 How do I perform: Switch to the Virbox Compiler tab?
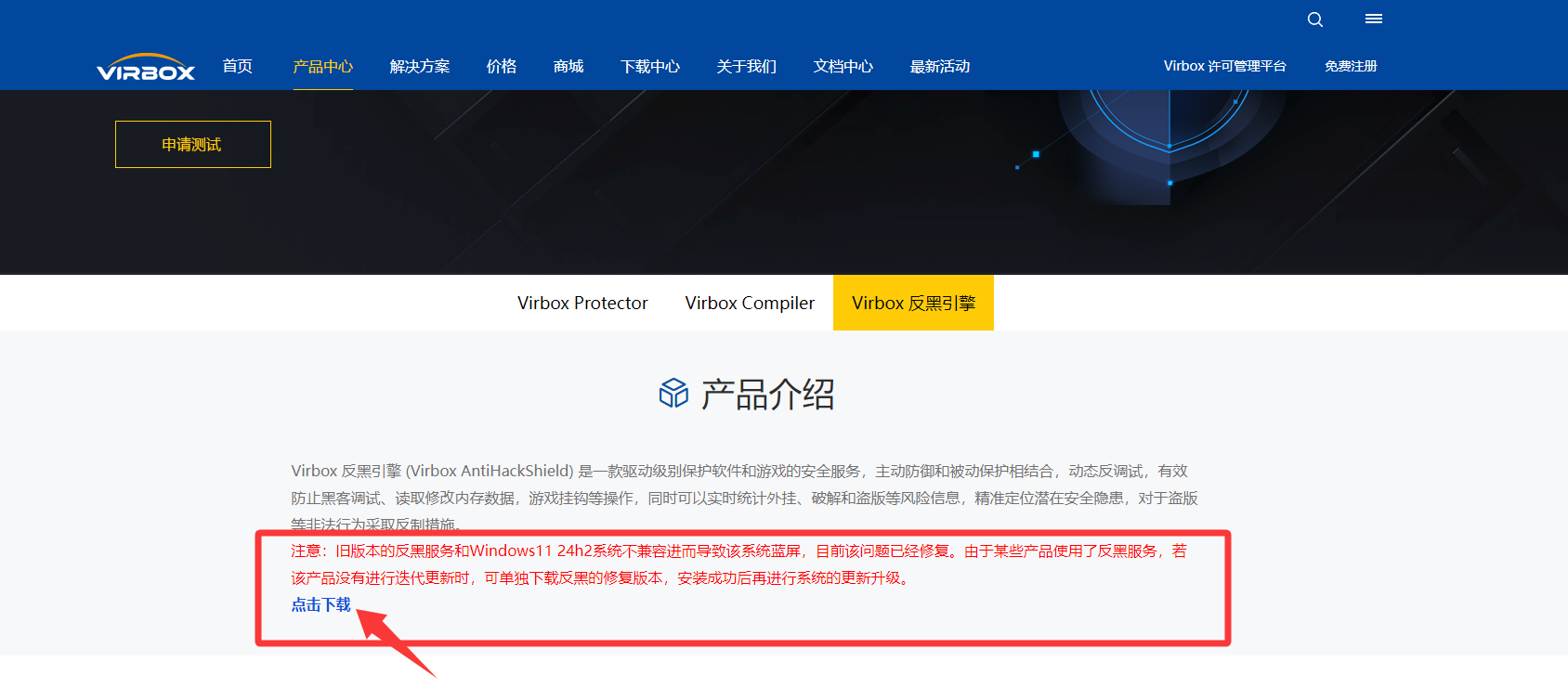[750, 303]
